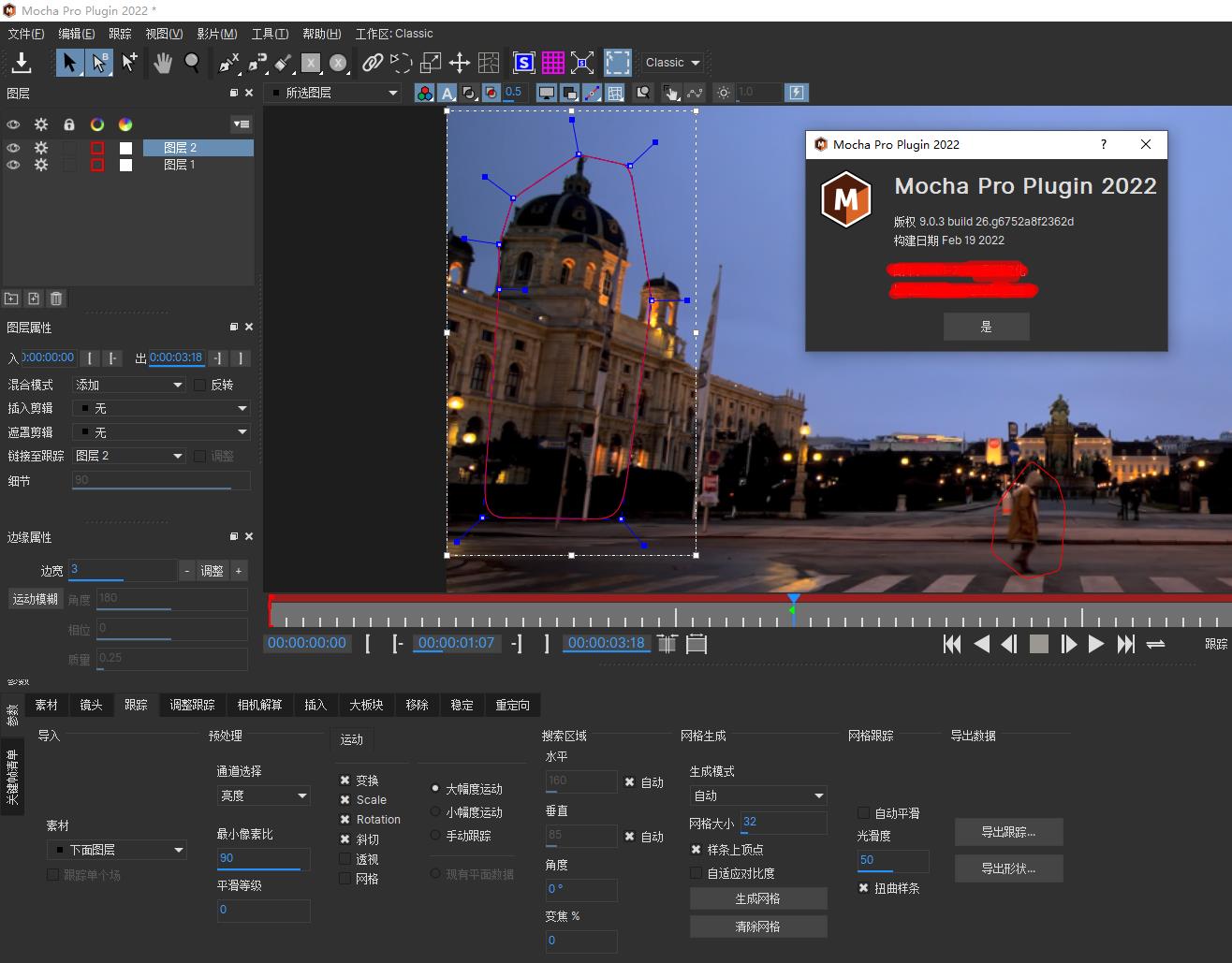Play forward using the timeline play button
Image resolution: width=1232 pixels, height=963 pixels.
click(1096, 644)
